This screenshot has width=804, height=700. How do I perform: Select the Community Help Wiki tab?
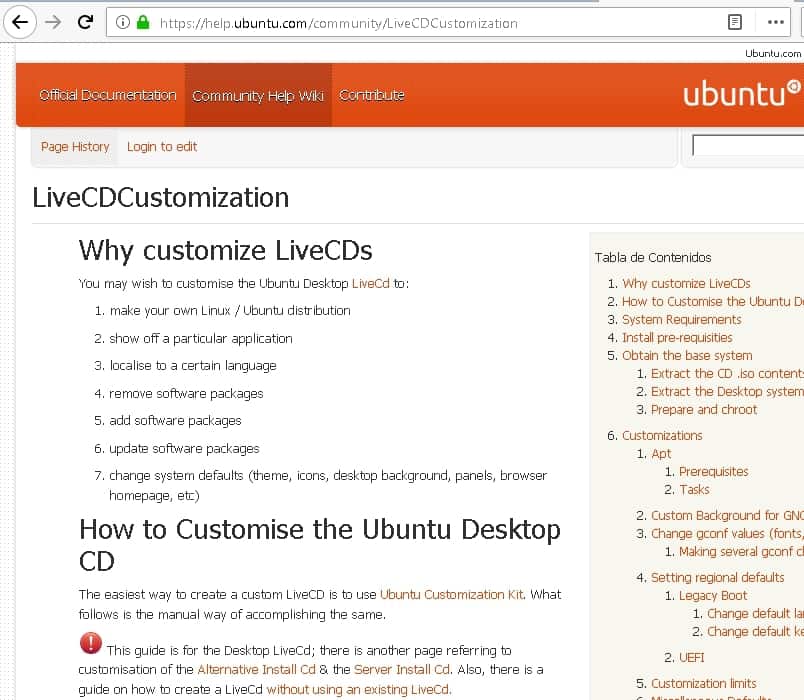click(258, 95)
